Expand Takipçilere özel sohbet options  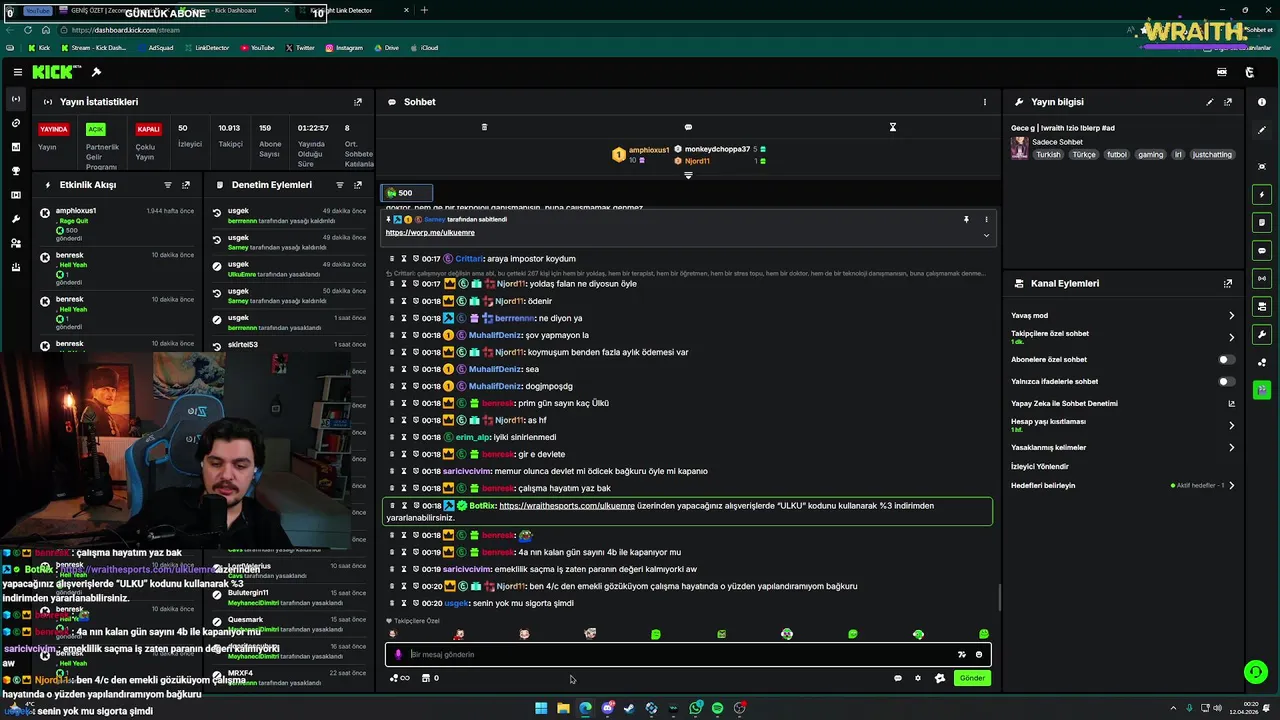click(x=1231, y=338)
